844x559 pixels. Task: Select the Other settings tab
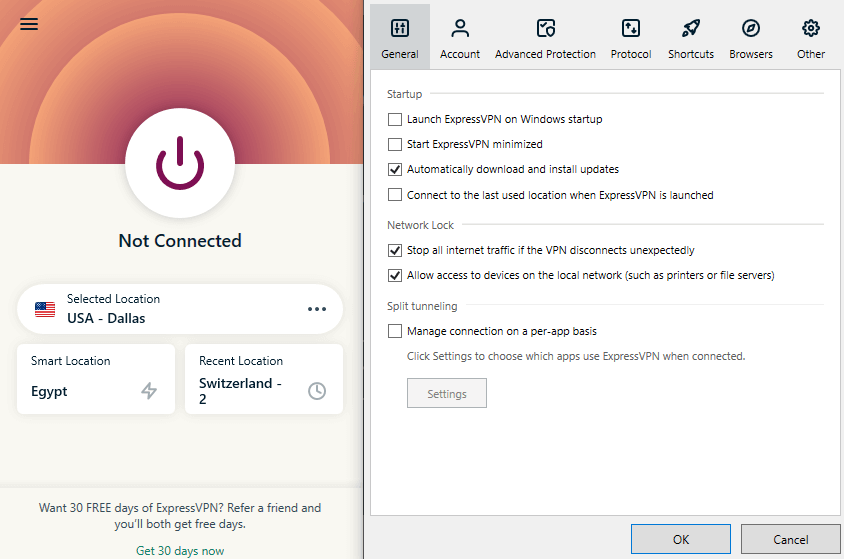(x=811, y=38)
